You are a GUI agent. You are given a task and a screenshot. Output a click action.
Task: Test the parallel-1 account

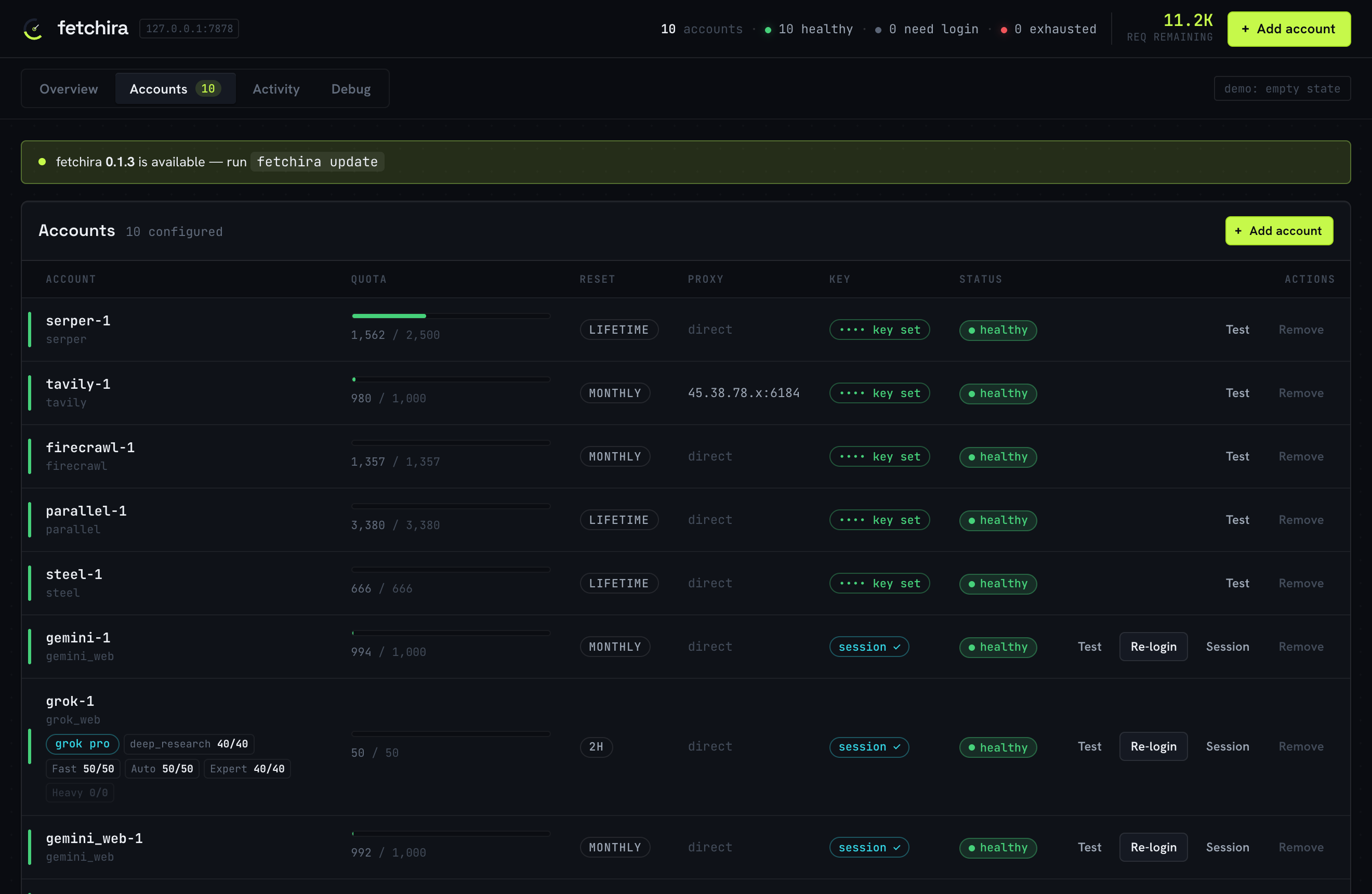tap(1237, 520)
